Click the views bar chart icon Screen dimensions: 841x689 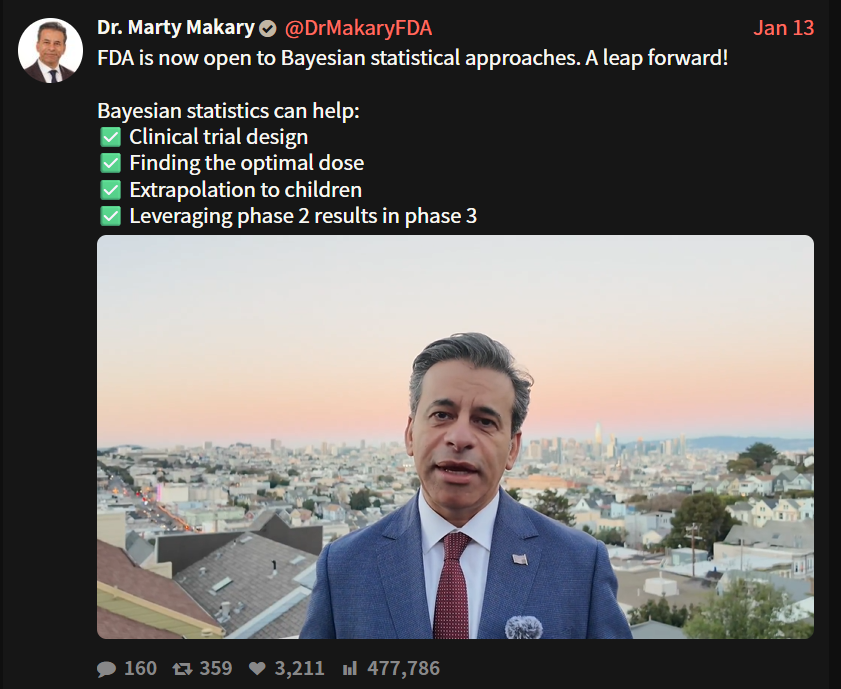click(350, 668)
